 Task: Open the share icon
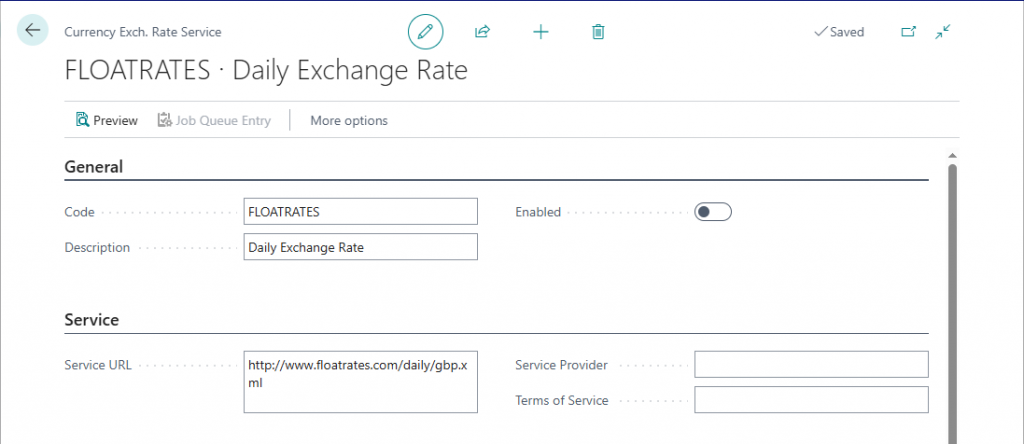coord(482,32)
